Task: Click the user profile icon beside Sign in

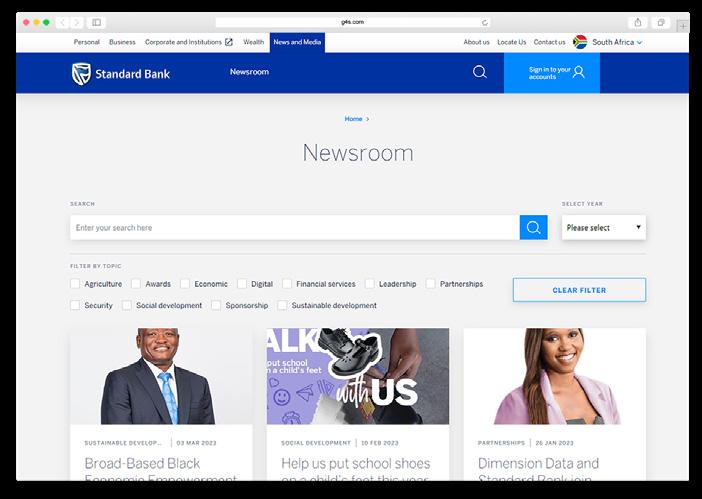Action: (x=578, y=72)
